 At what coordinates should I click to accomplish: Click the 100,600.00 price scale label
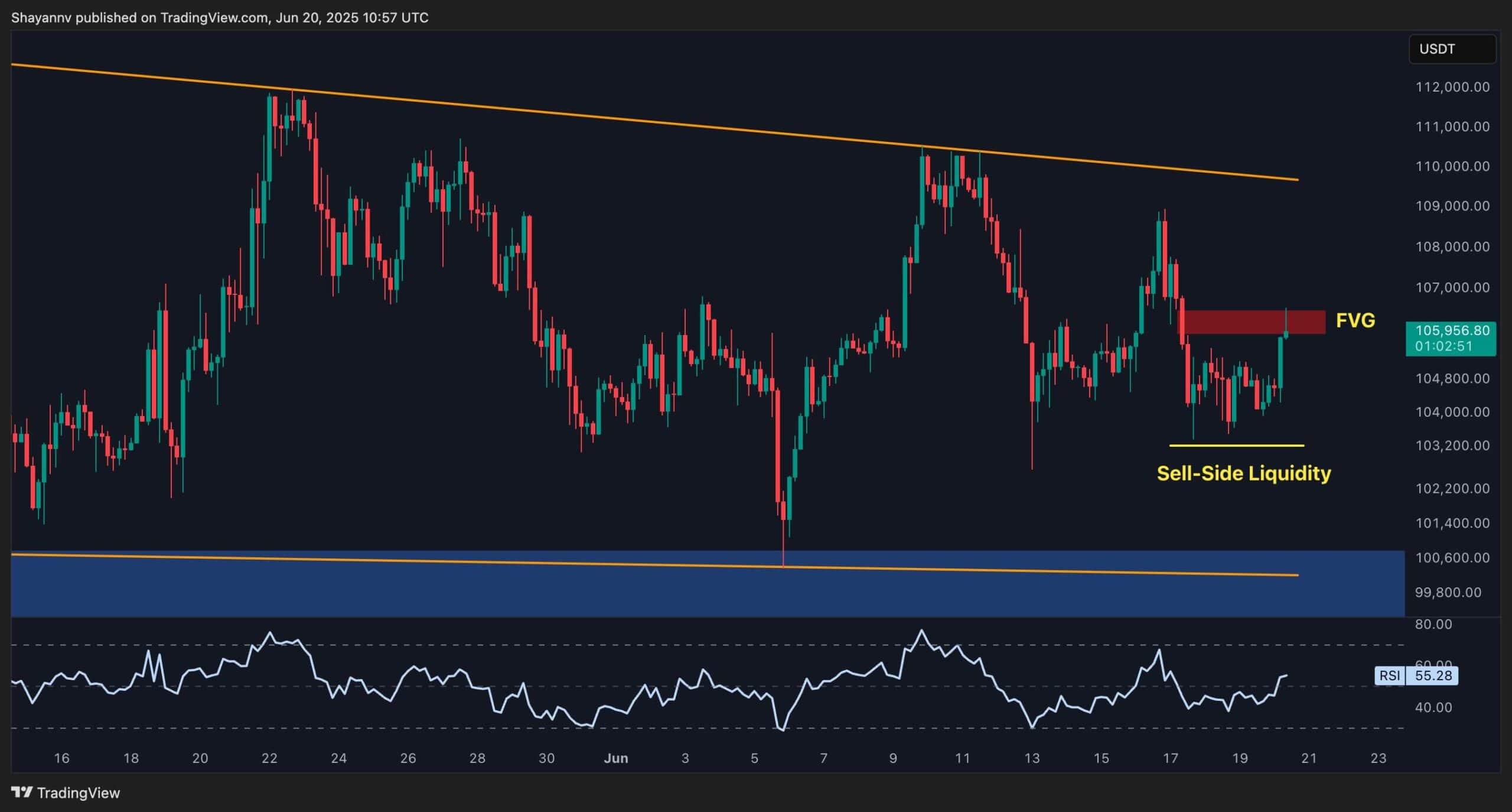(1452, 557)
